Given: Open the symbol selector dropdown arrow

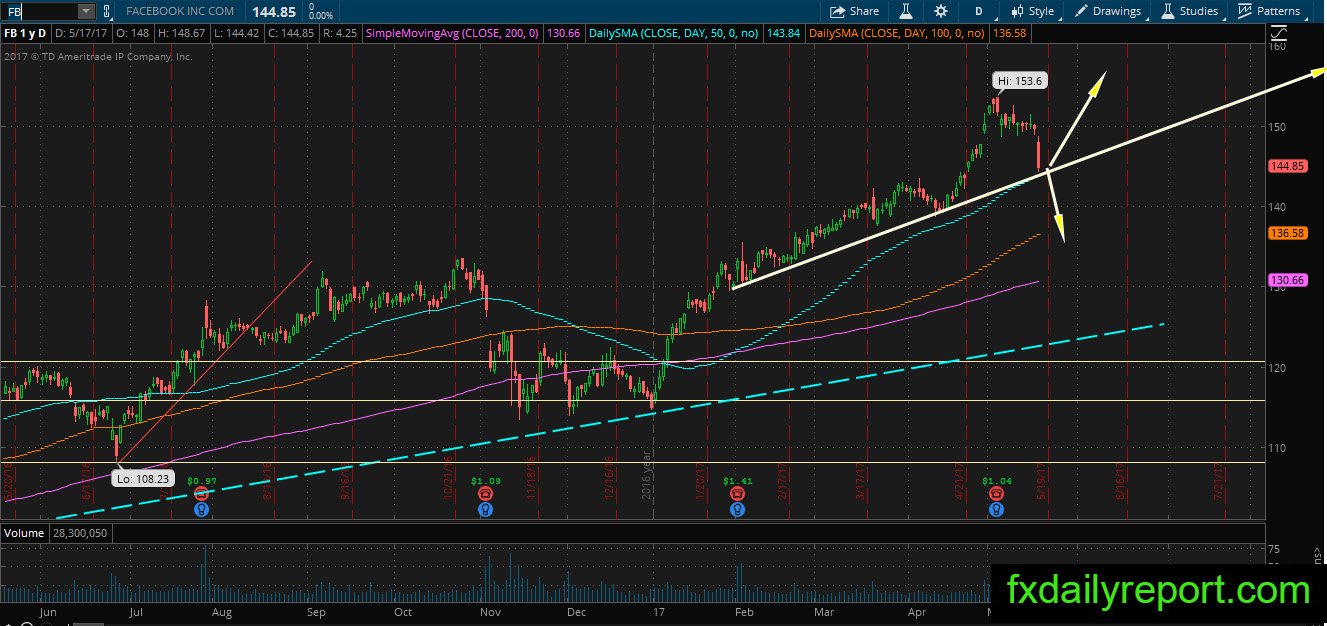Looking at the screenshot, I should 85,11.
